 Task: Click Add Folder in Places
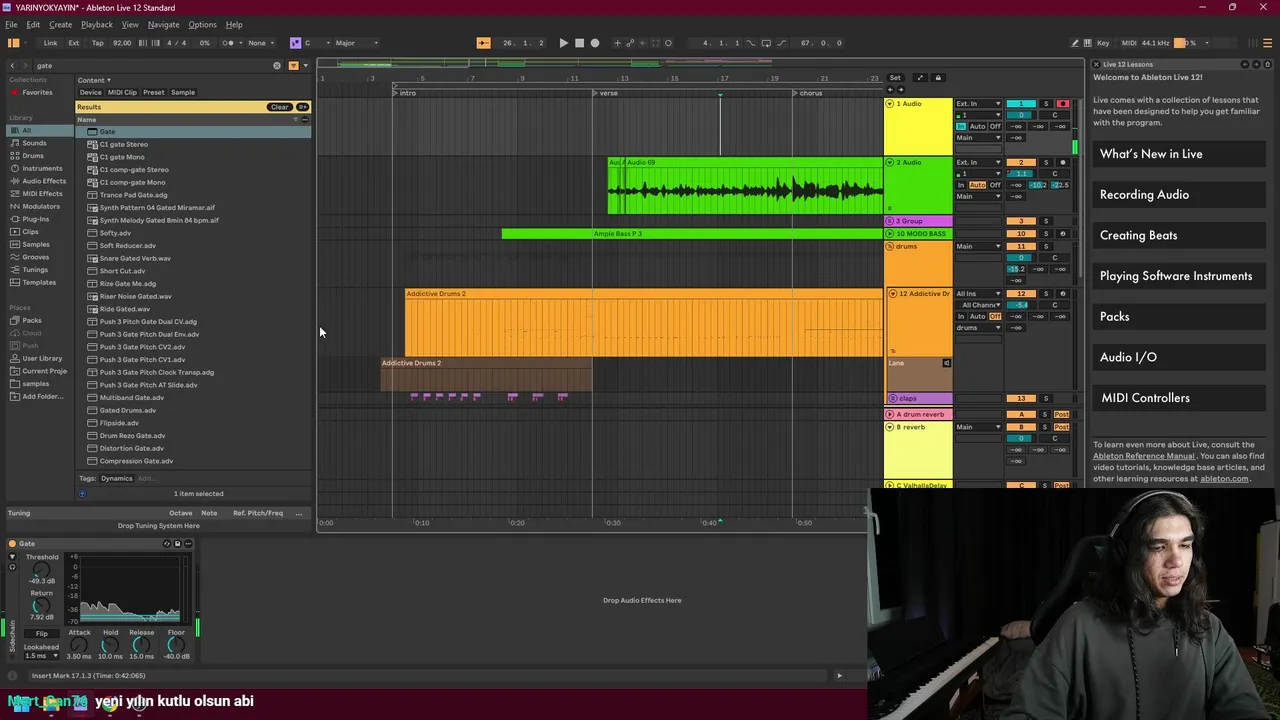point(43,396)
